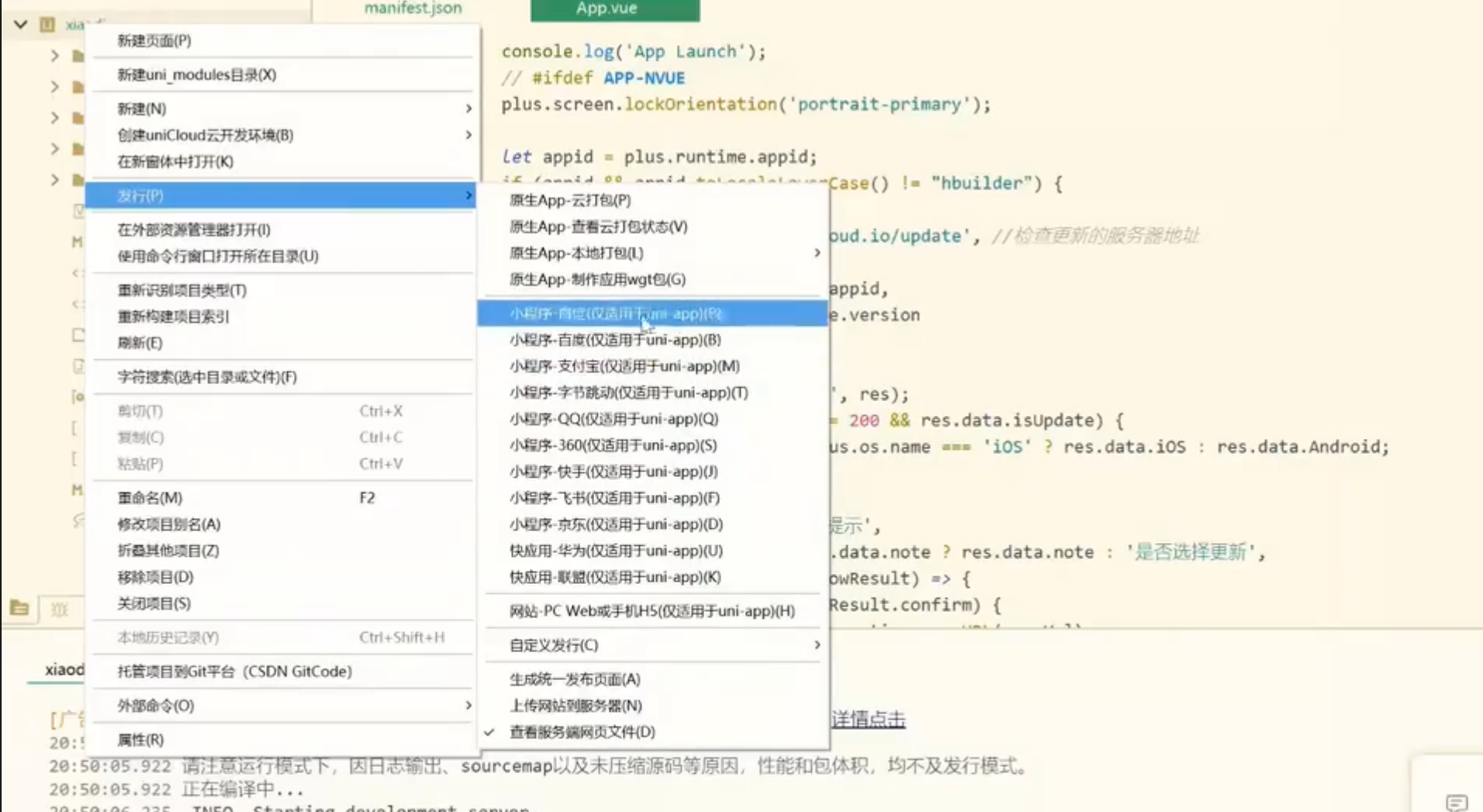Screen dimensions: 1483x812
Task: Select 原生App-云打包(P)
Action: [x=653, y=200]
